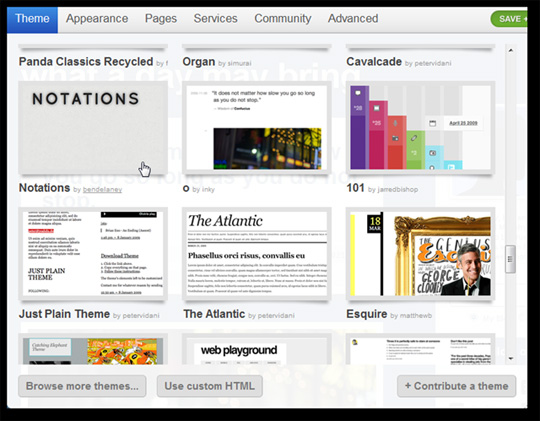Select the Esquire theme thumbnail
This screenshot has width=540, height=421.
[420, 254]
